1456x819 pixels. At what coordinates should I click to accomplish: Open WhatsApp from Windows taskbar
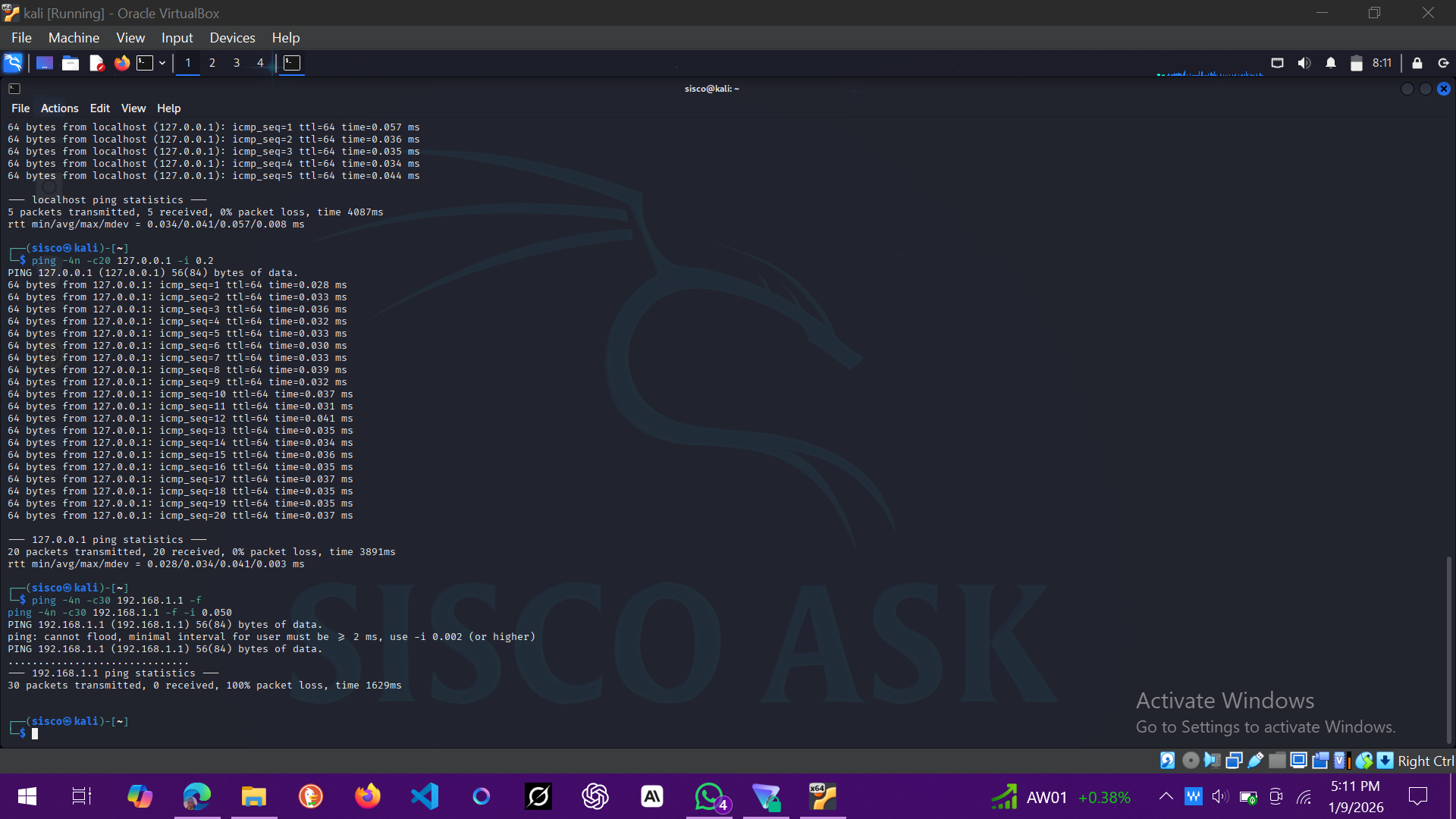pyautogui.click(x=710, y=796)
